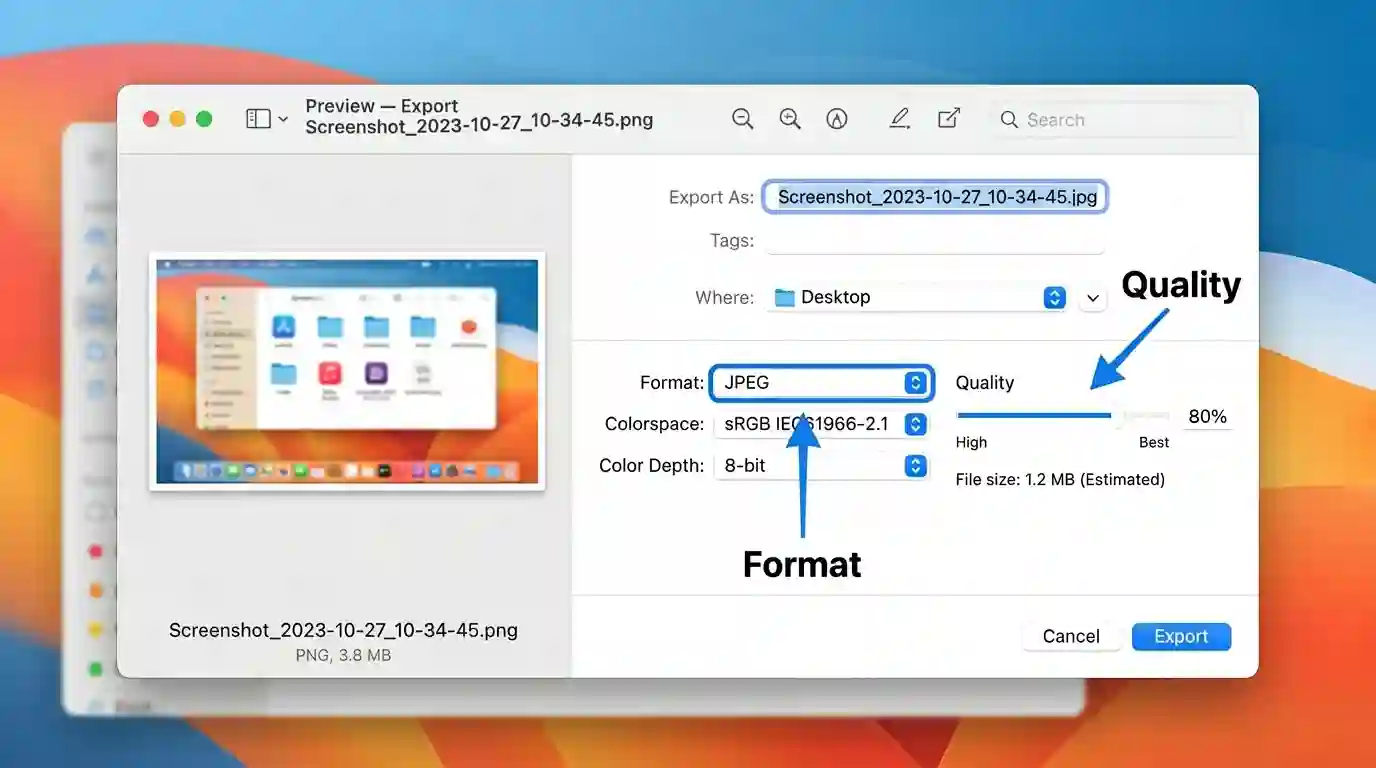This screenshot has width=1376, height=768.
Task: Edit the Export As filename field
Action: click(x=936, y=197)
